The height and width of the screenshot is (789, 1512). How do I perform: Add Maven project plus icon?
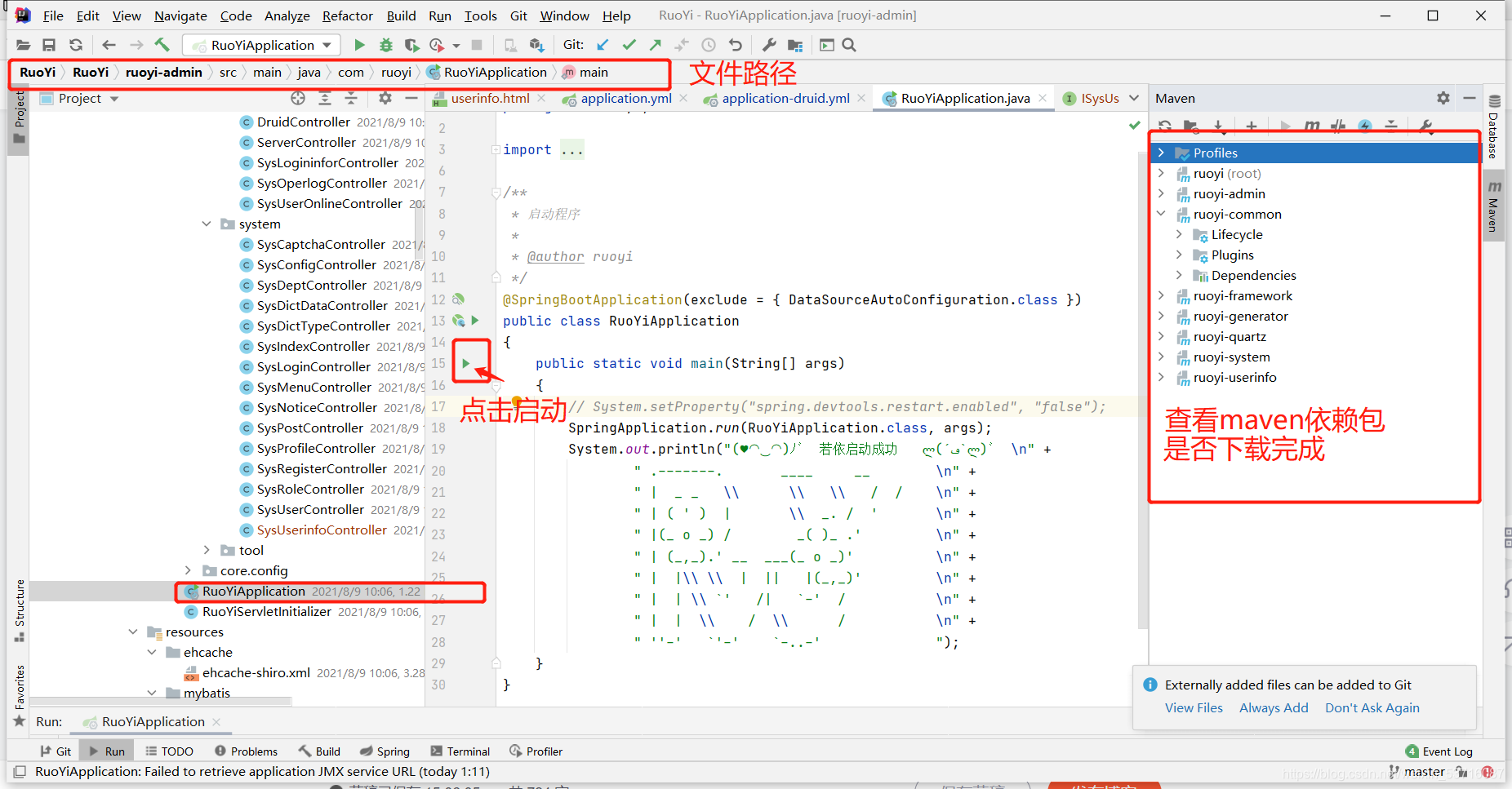click(1251, 126)
